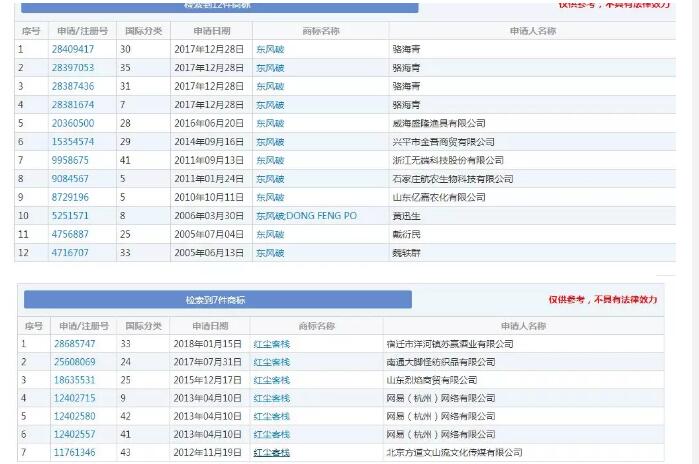
Task: Select application date 2005年07月04日
Action: [209, 234]
